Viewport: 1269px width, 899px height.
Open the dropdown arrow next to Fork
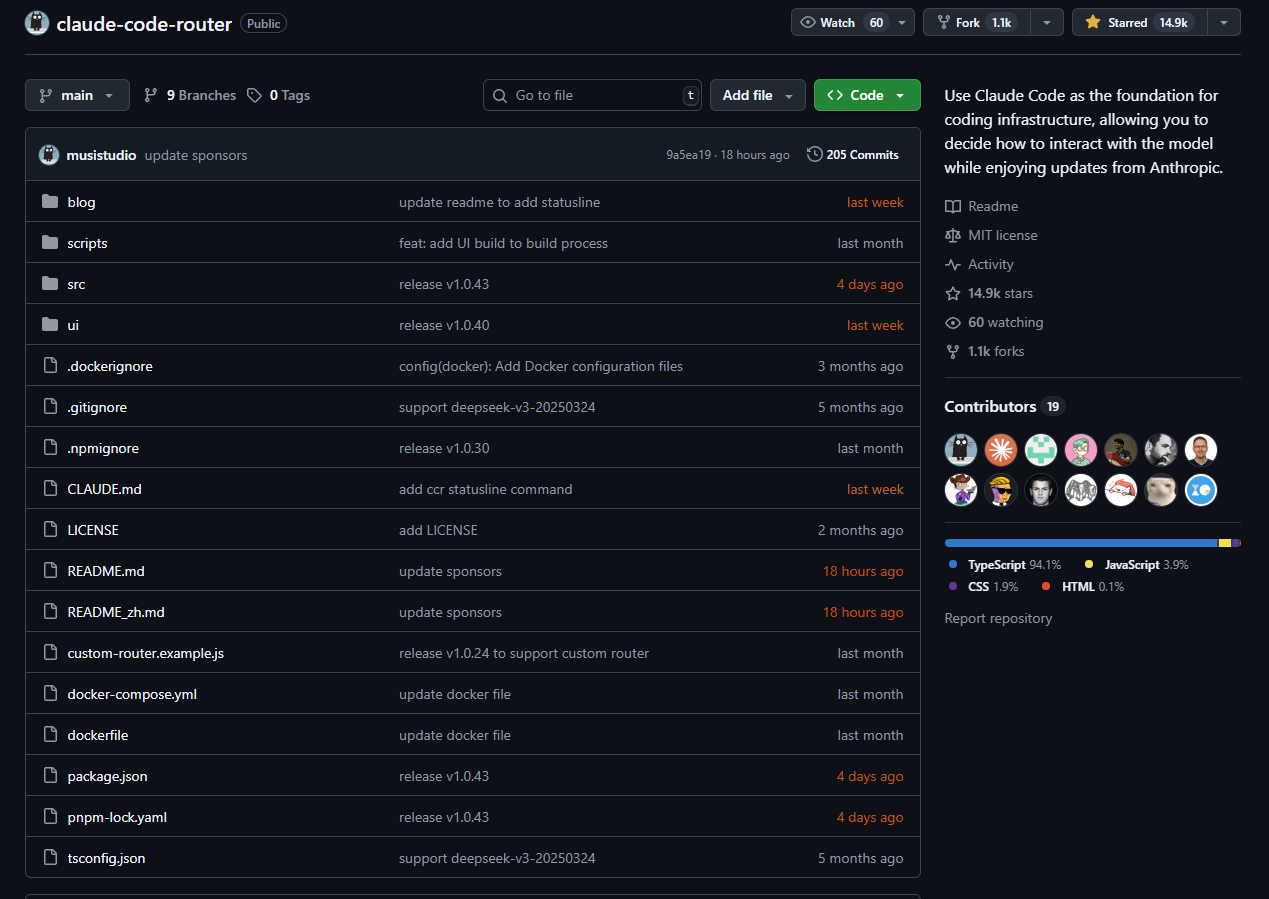[x=1047, y=22]
